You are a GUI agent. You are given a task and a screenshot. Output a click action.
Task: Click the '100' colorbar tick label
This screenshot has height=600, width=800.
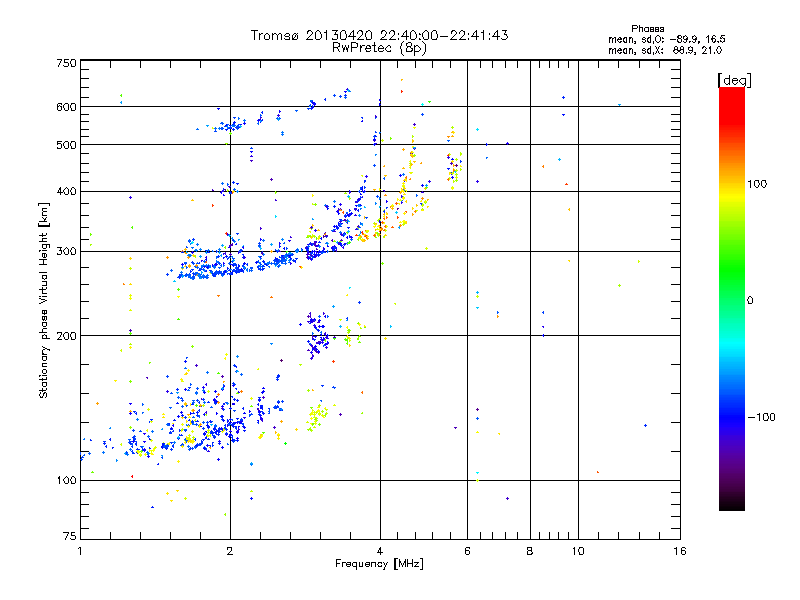pyautogui.click(x=757, y=184)
